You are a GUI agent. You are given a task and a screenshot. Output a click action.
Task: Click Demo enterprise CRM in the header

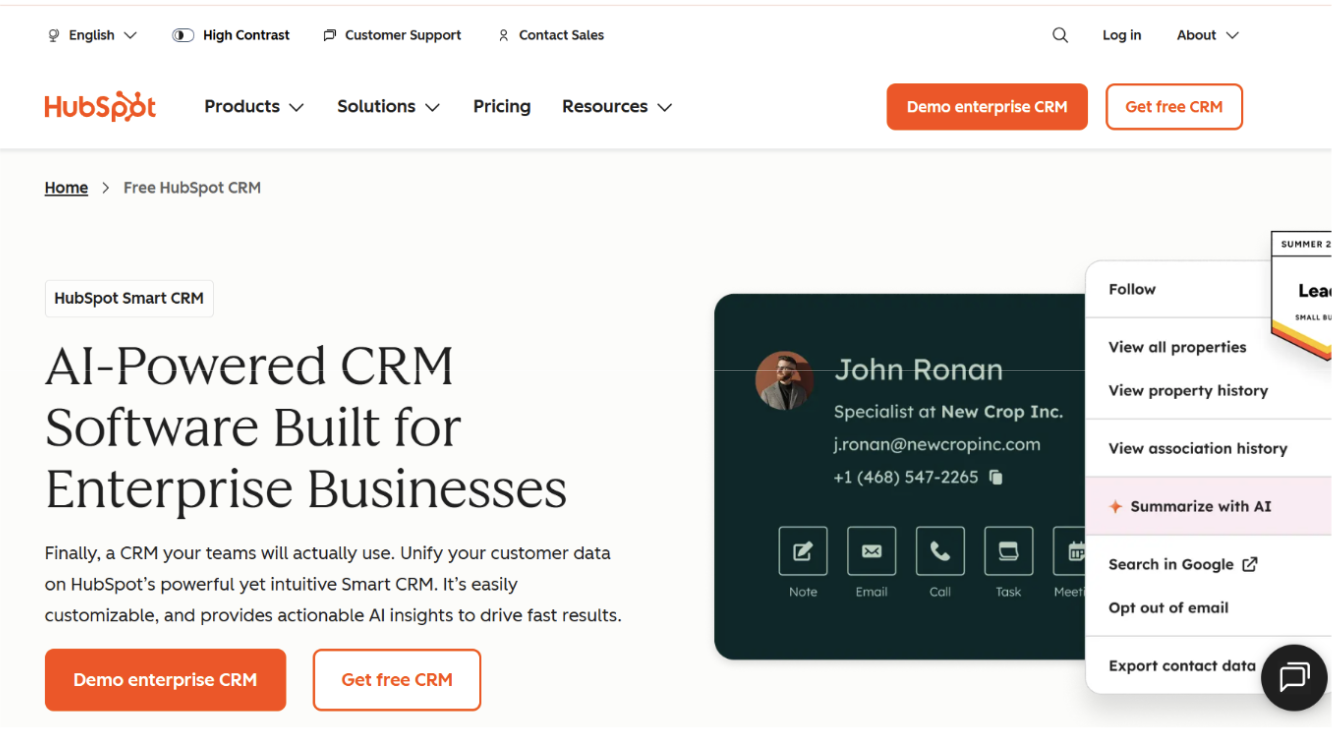pos(987,107)
